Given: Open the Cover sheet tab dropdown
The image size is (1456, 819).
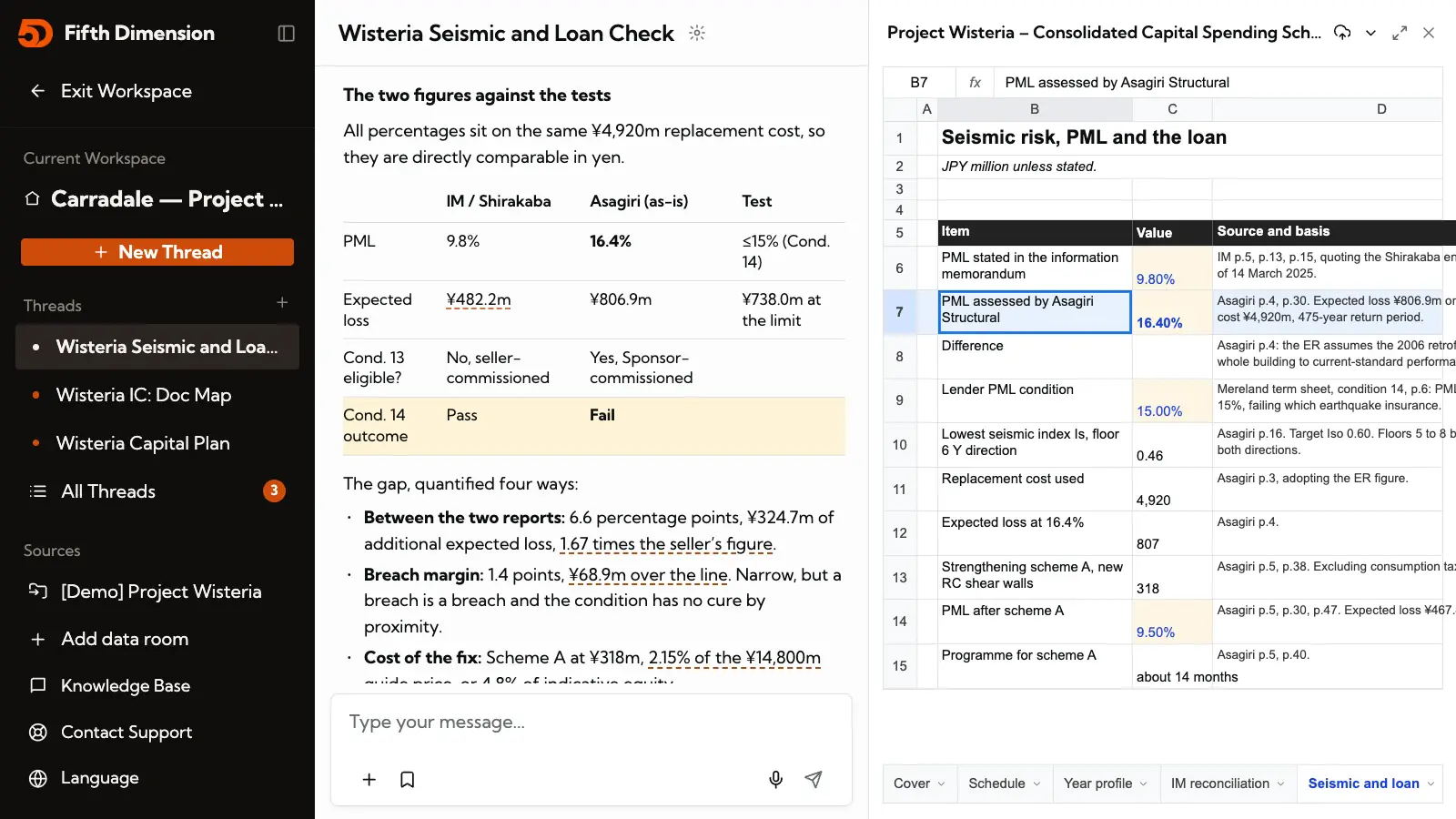Looking at the screenshot, I should [941, 784].
